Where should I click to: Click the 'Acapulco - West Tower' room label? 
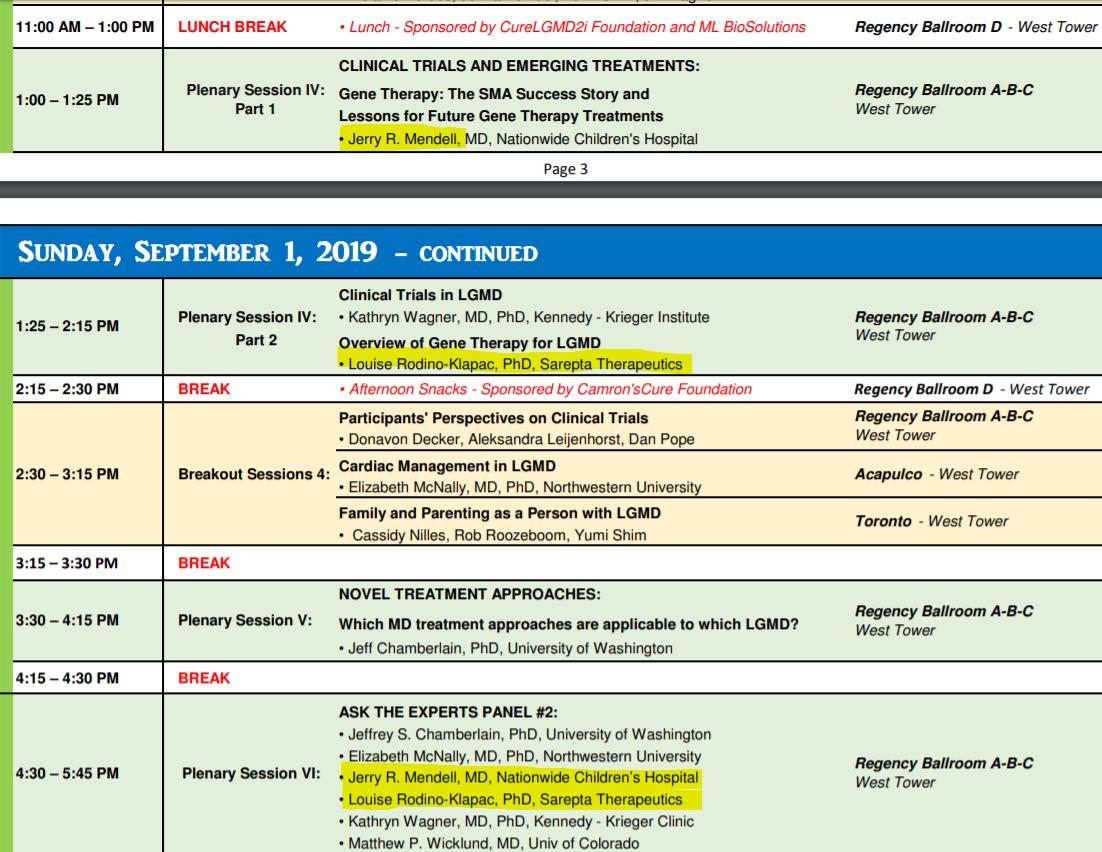click(x=936, y=475)
